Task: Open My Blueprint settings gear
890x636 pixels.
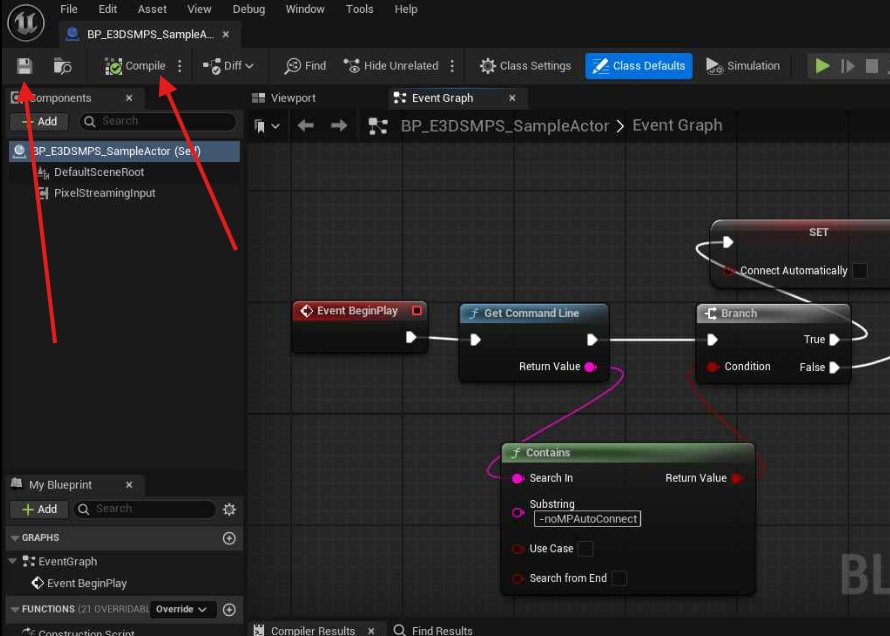Action: pos(229,509)
